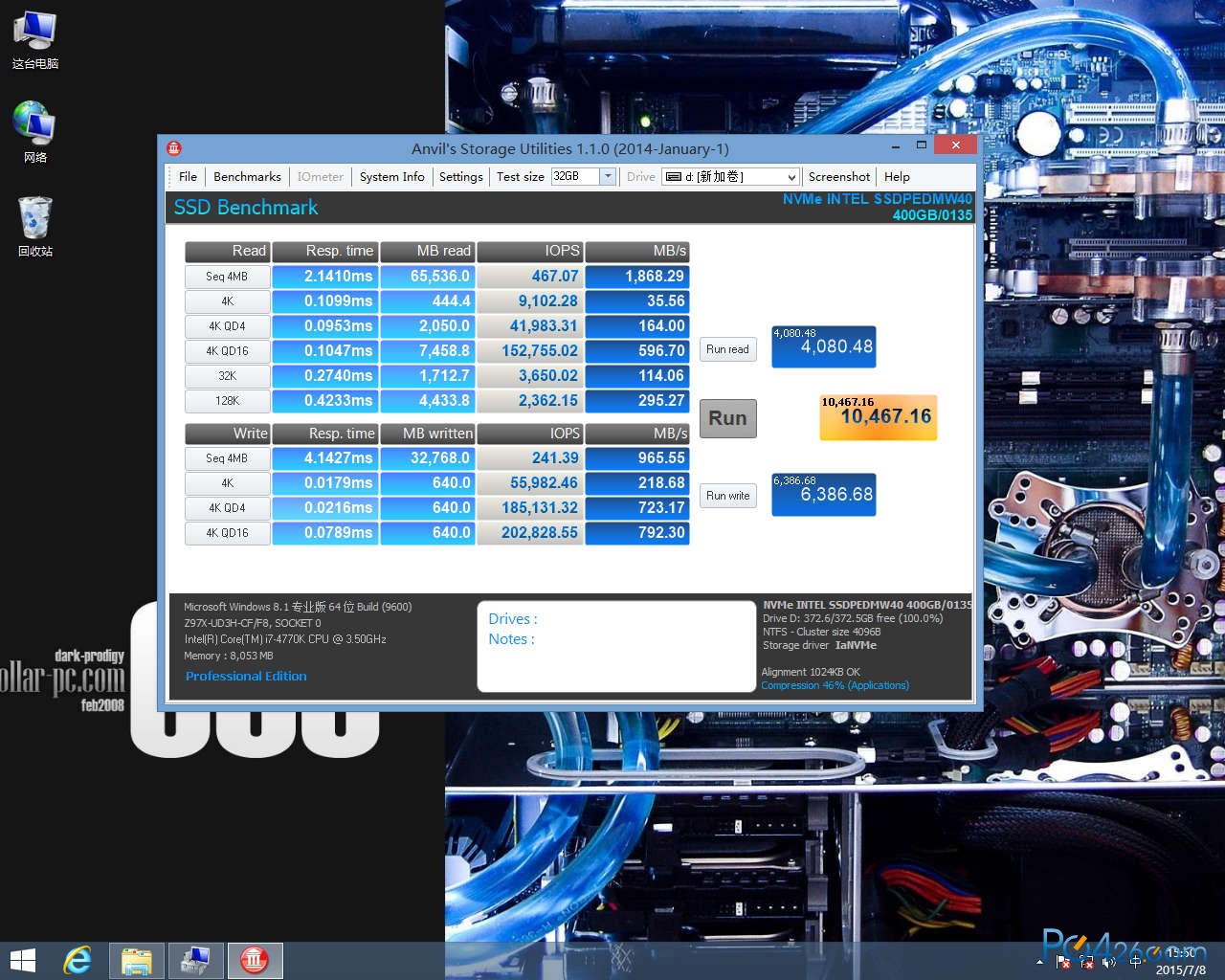
Task: Expand the Test size 32GB dropdown
Action: (608, 176)
